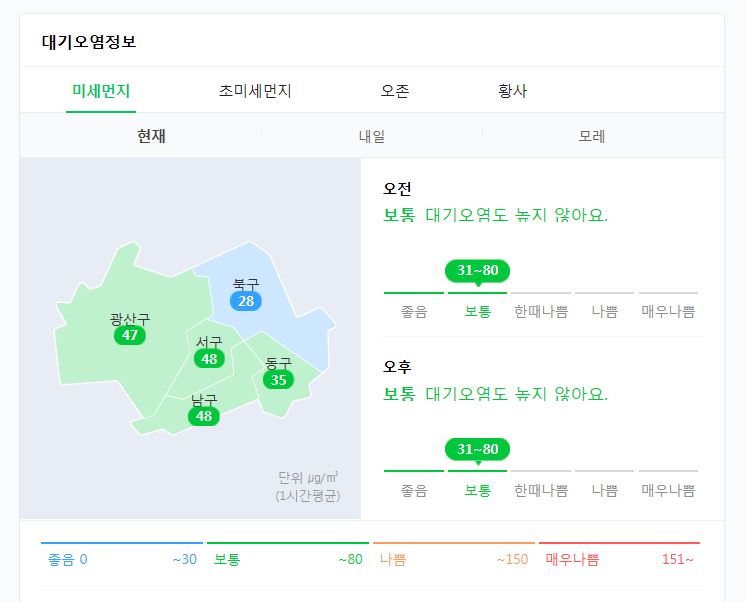The image size is (746, 602).
Task: Click the afternoon 31~80 range bubble
Action: pyautogui.click(x=477, y=449)
